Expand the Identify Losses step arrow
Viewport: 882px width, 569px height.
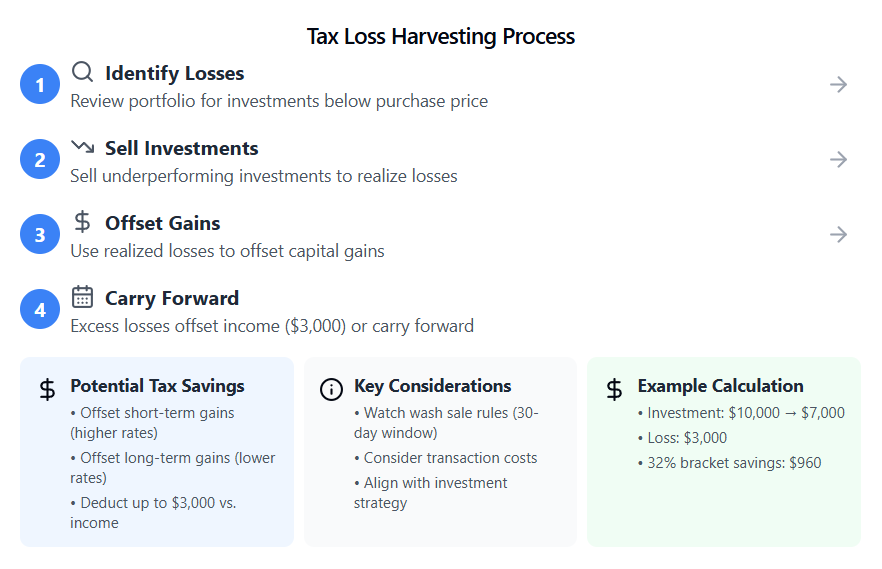point(839,85)
